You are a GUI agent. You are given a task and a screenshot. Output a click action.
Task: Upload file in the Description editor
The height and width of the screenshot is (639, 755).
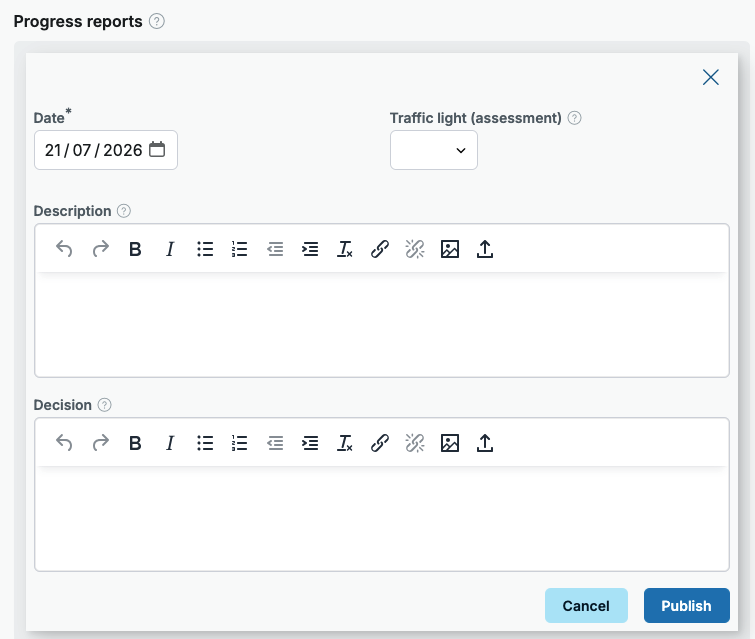[485, 249]
